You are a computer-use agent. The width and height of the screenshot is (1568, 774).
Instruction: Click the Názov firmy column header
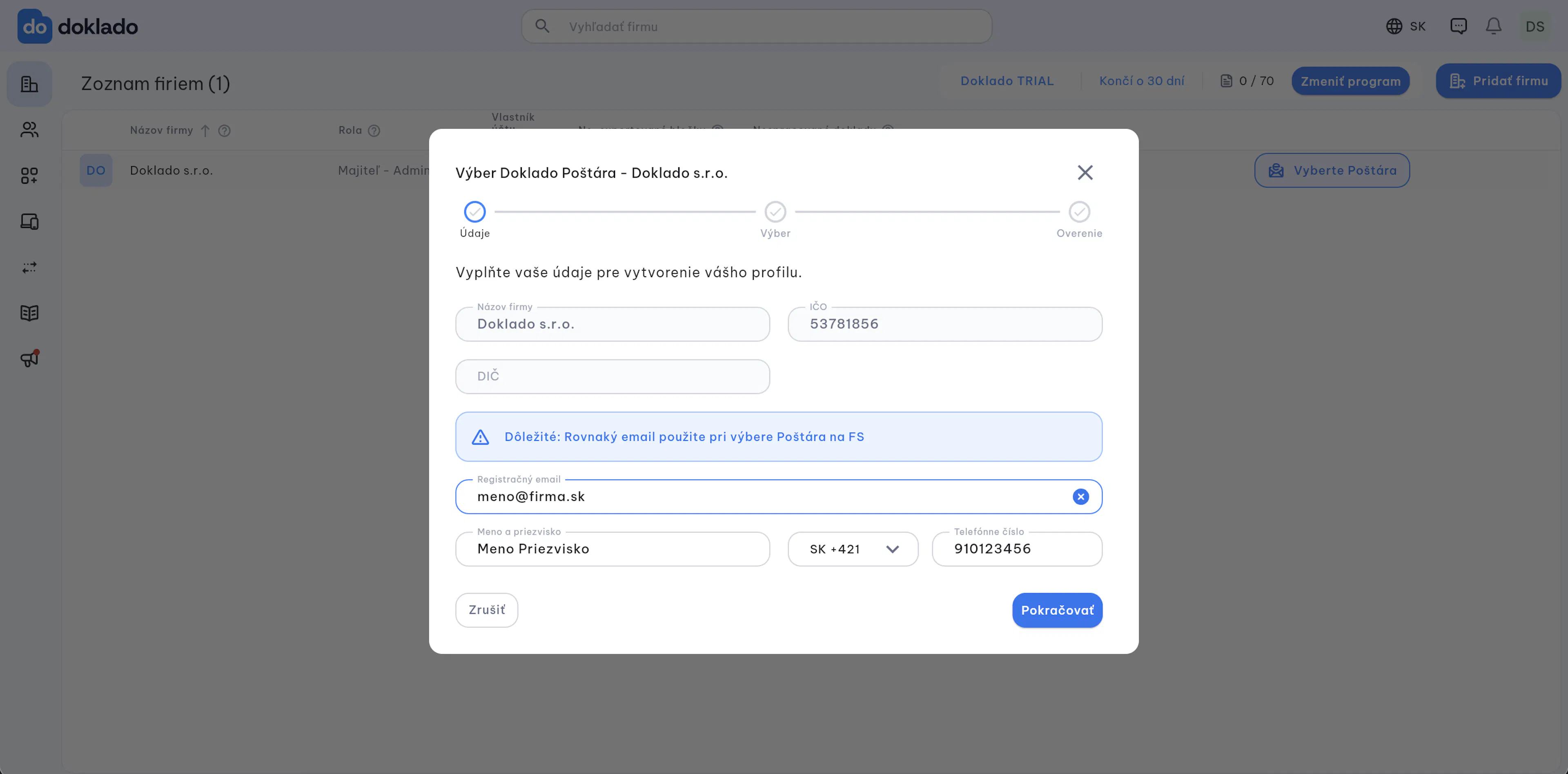click(161, 130)
